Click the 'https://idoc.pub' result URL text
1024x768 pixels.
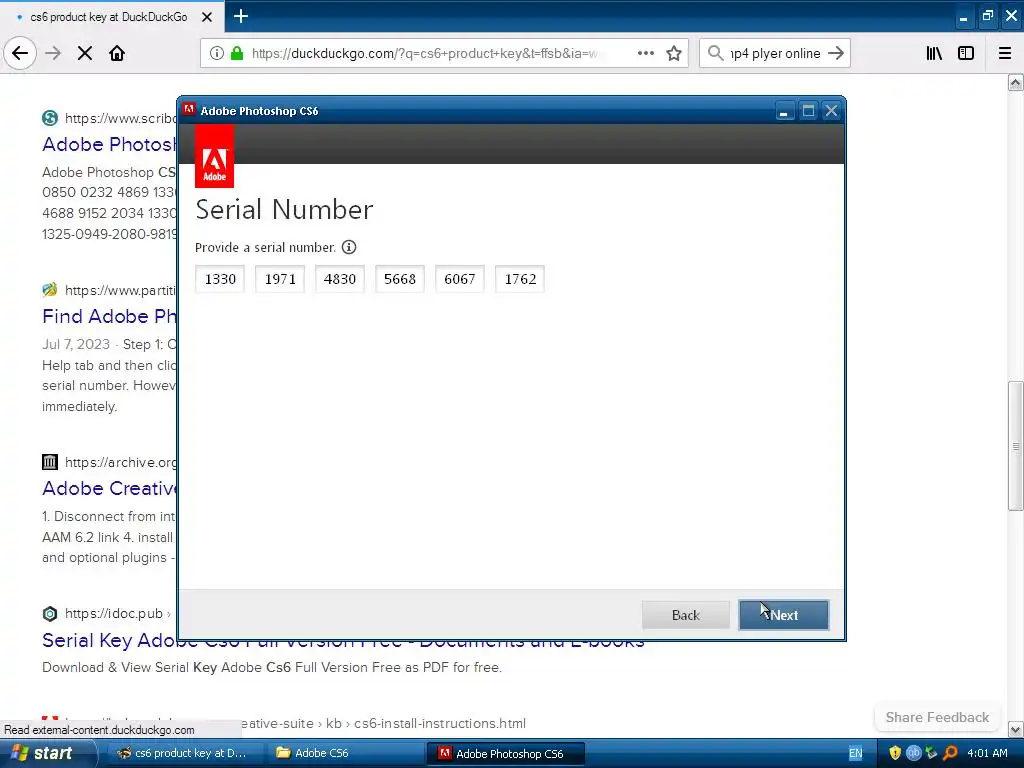tap(114, 613)
